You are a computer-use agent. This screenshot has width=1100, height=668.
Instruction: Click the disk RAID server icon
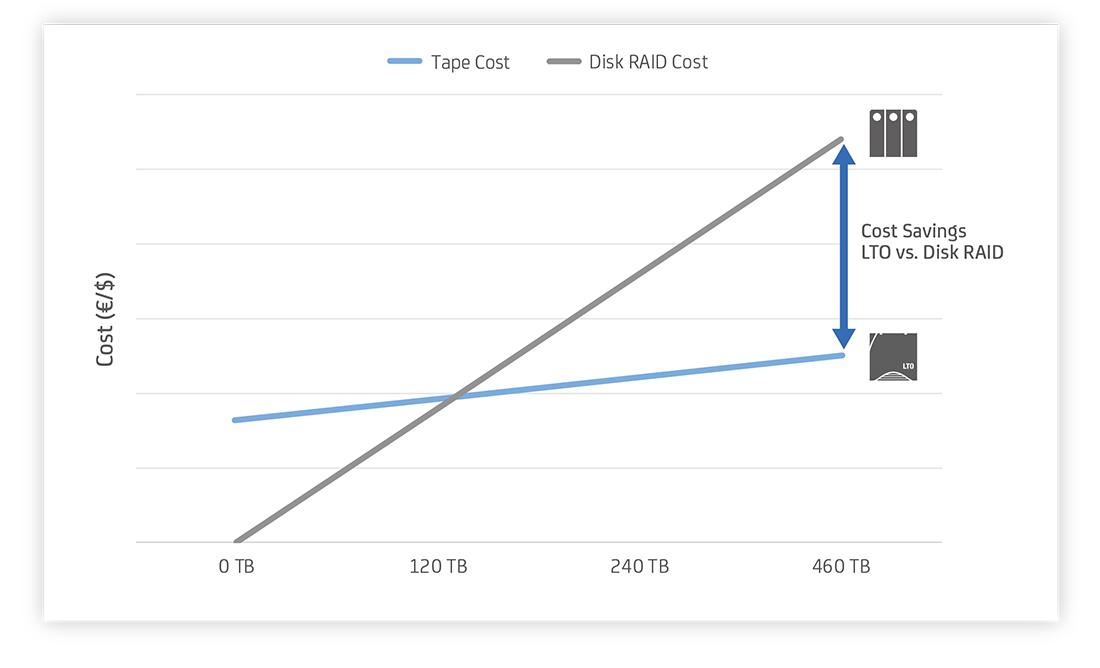pos(893,133)
